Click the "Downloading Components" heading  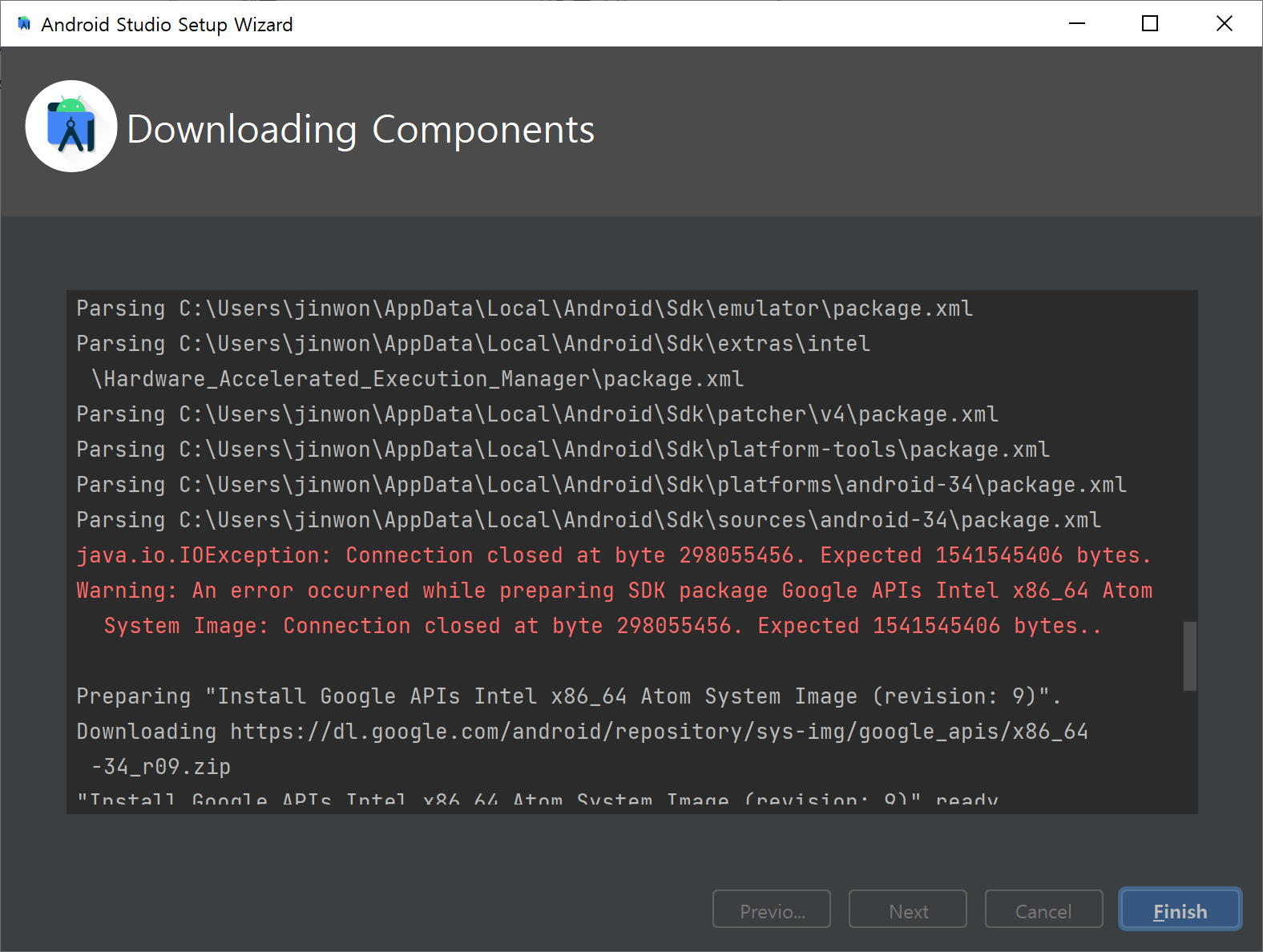pos(361,129)
